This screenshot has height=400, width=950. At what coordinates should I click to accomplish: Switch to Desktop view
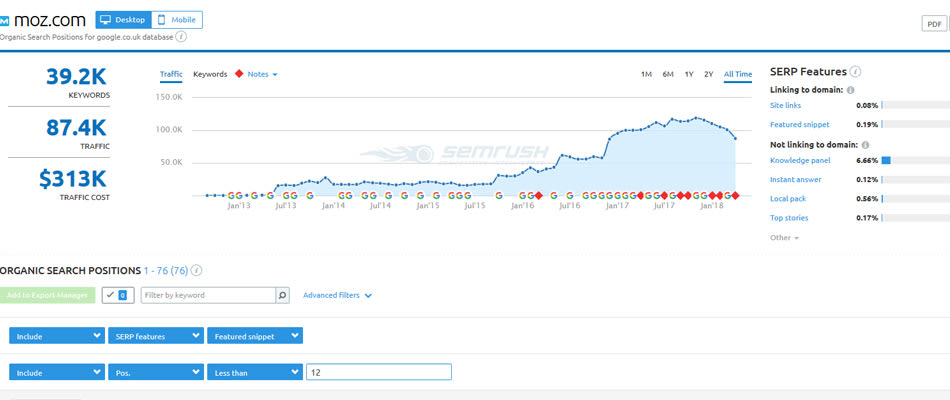(123, 20)
